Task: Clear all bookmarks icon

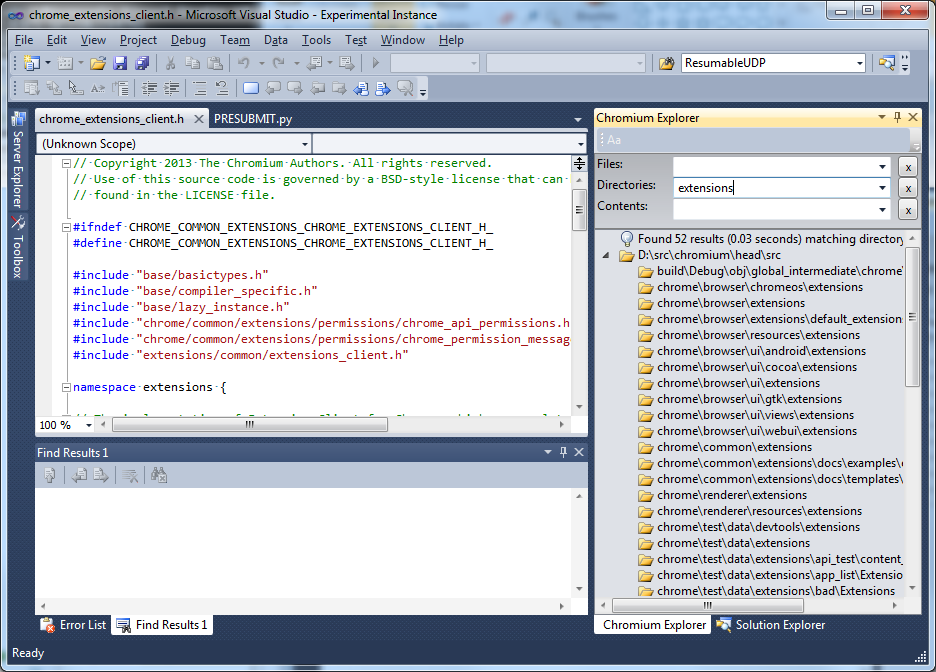Action: pos(405,89)
